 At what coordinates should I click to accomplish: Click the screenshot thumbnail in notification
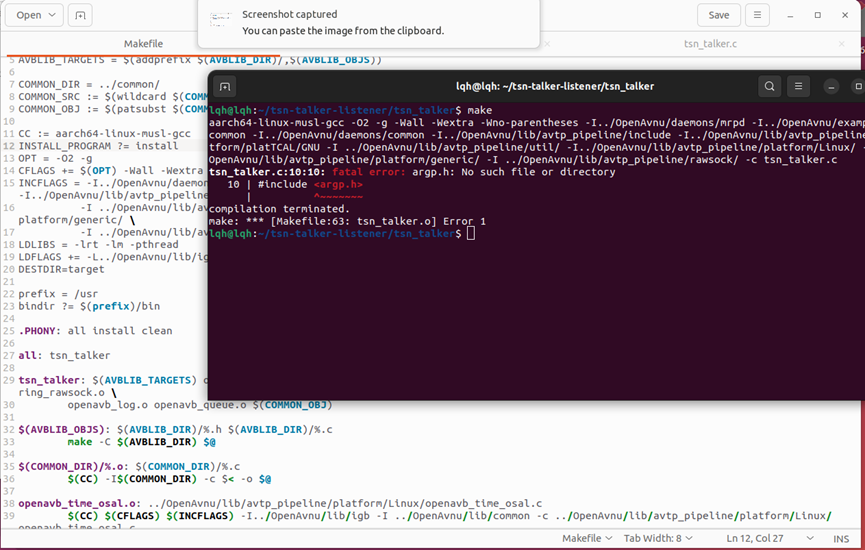point(221,20)
